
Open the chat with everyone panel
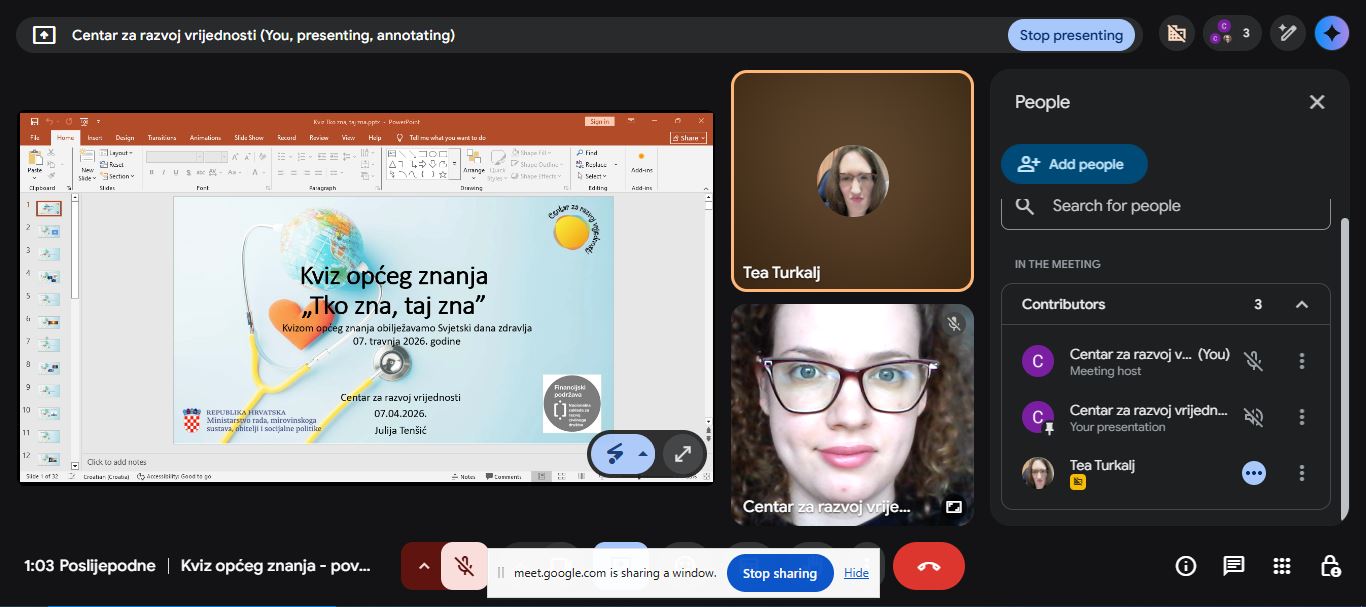tap(1234, 566)
